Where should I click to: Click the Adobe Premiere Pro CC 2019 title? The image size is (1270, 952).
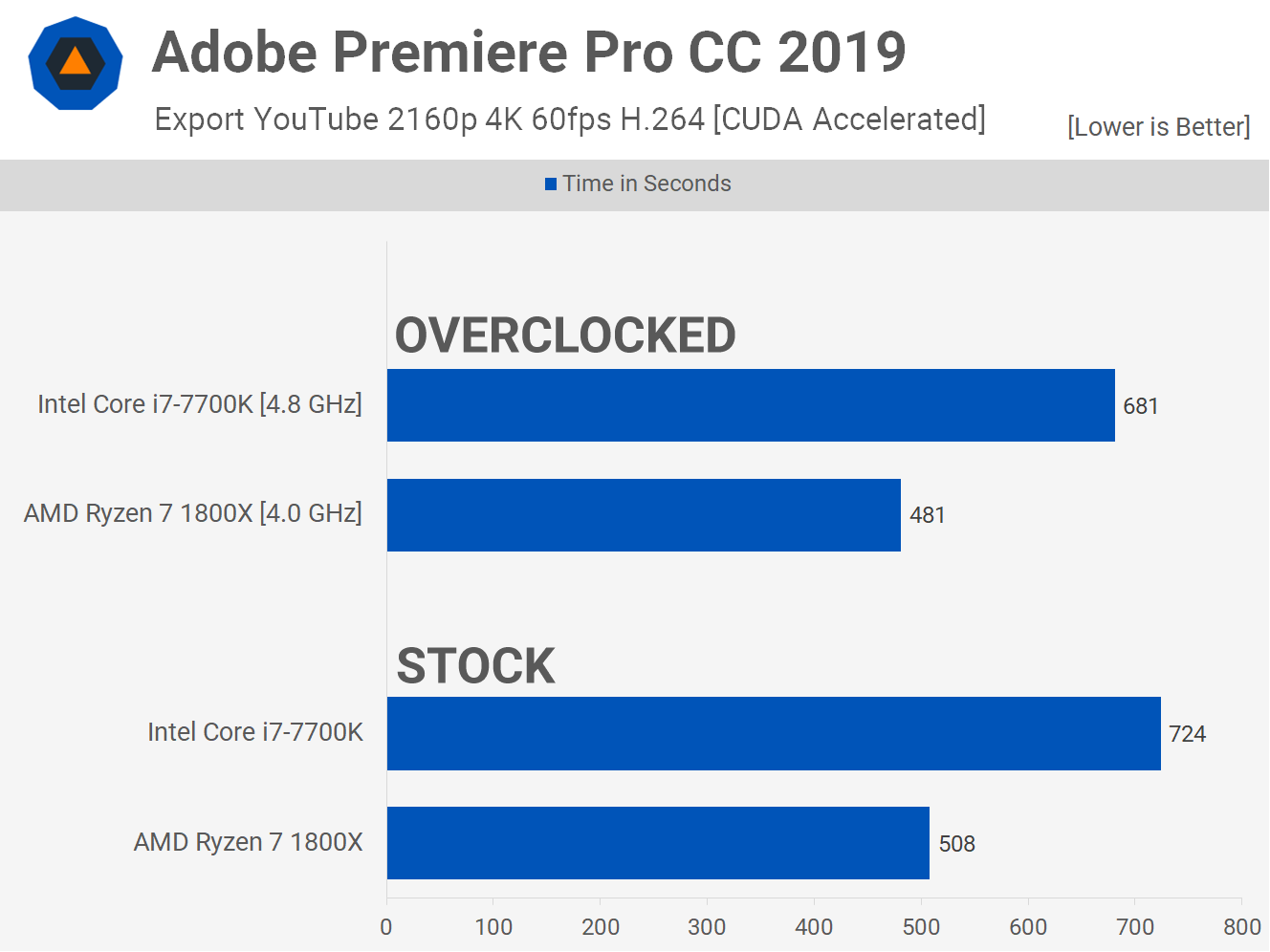click(529, 52)
